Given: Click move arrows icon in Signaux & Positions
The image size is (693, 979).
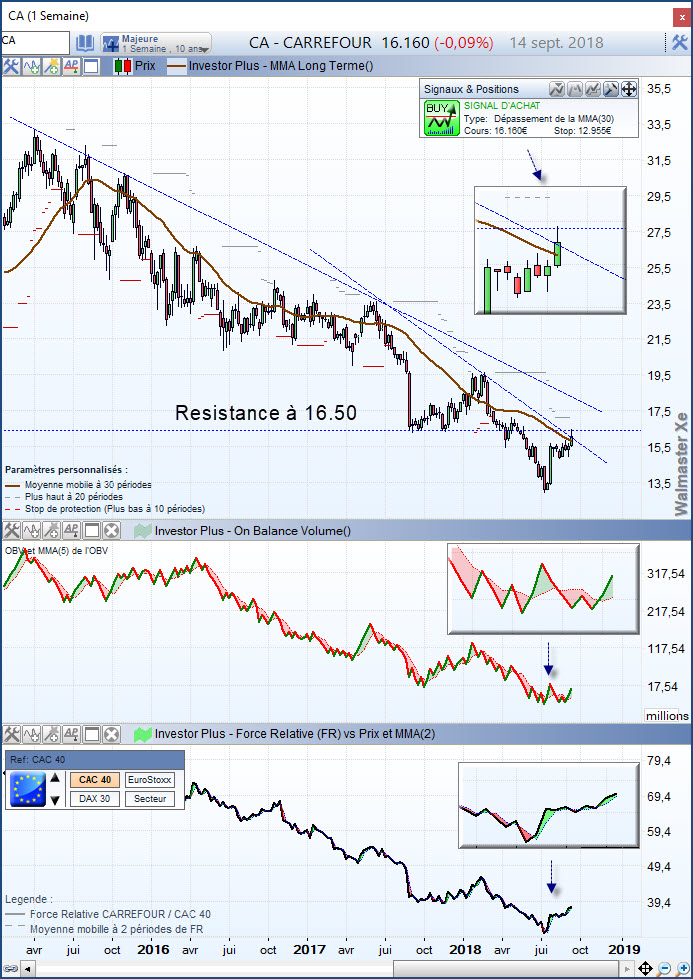Looking at the screenshot, I should coord(629,89).
